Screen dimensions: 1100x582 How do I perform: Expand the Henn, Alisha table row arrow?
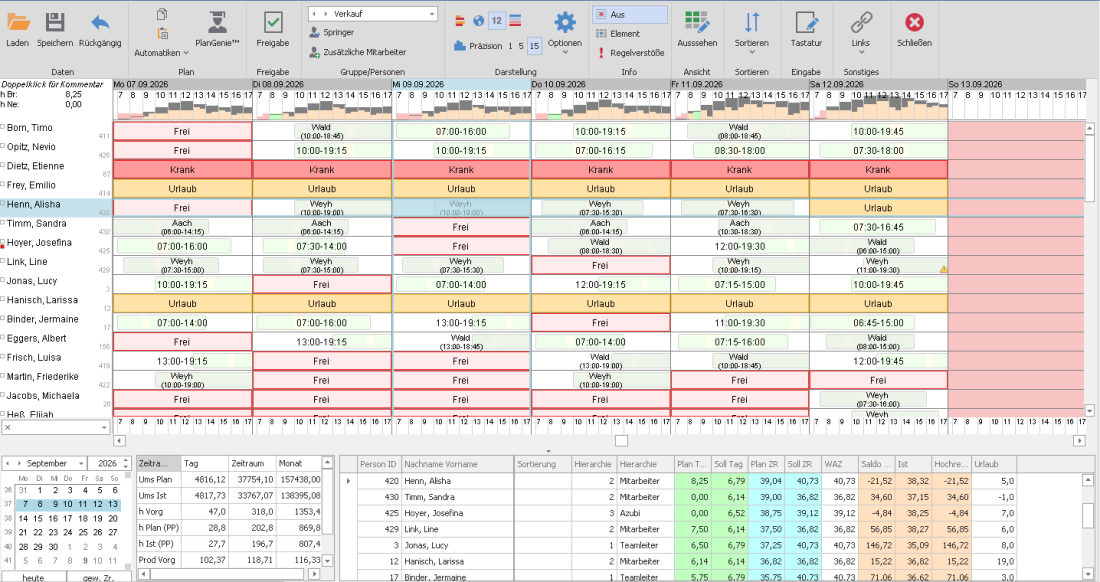coord(348,481)
